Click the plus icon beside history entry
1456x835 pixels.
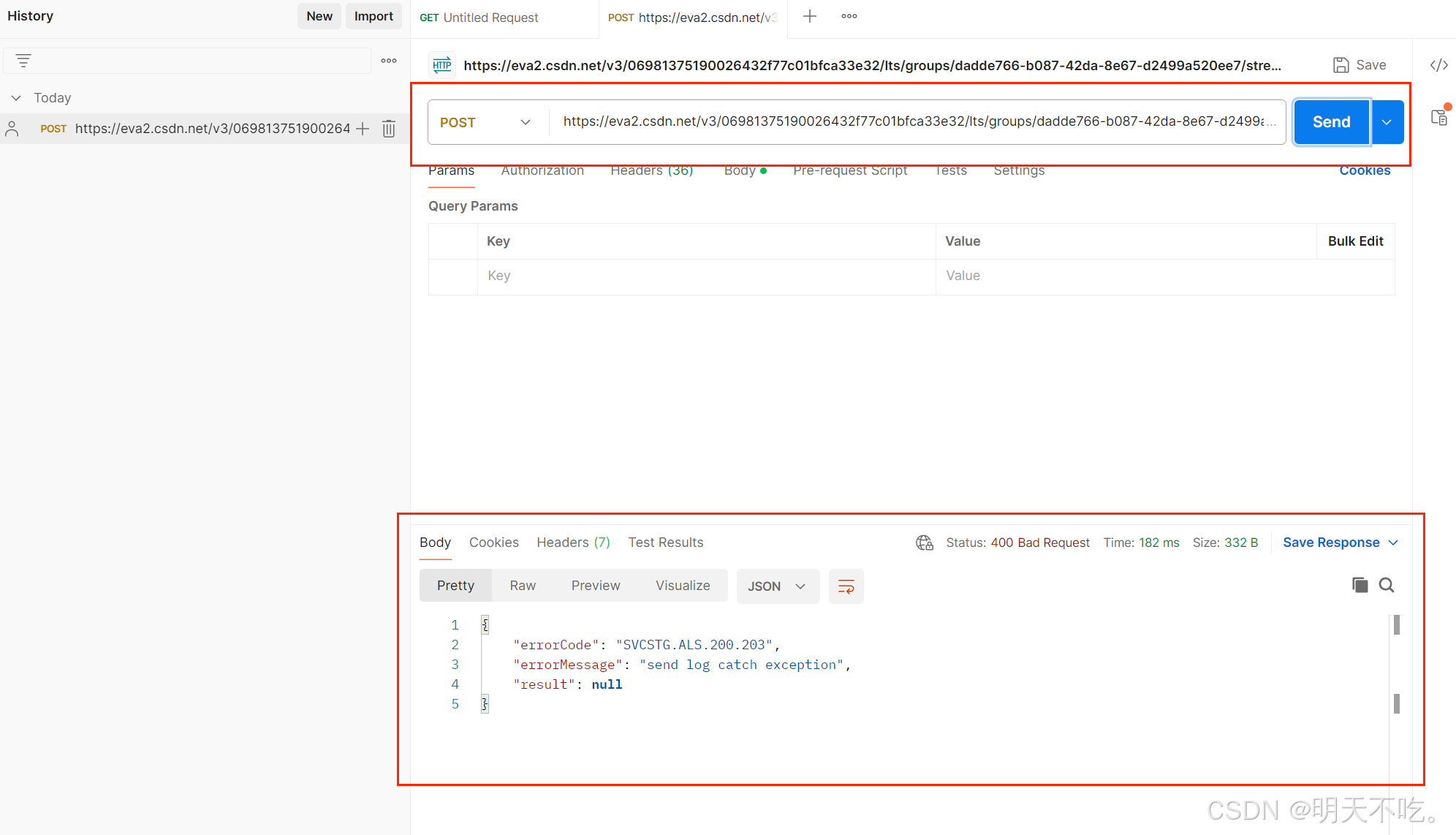363,129
